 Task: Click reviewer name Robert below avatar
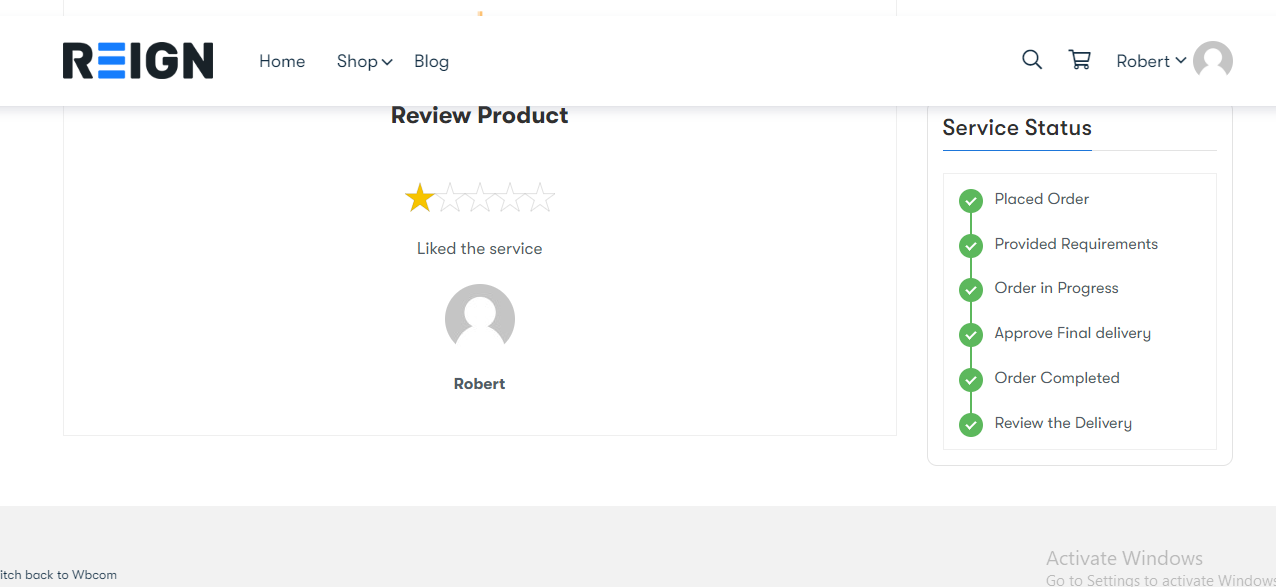pyautogui.click(x=479, y=384)
